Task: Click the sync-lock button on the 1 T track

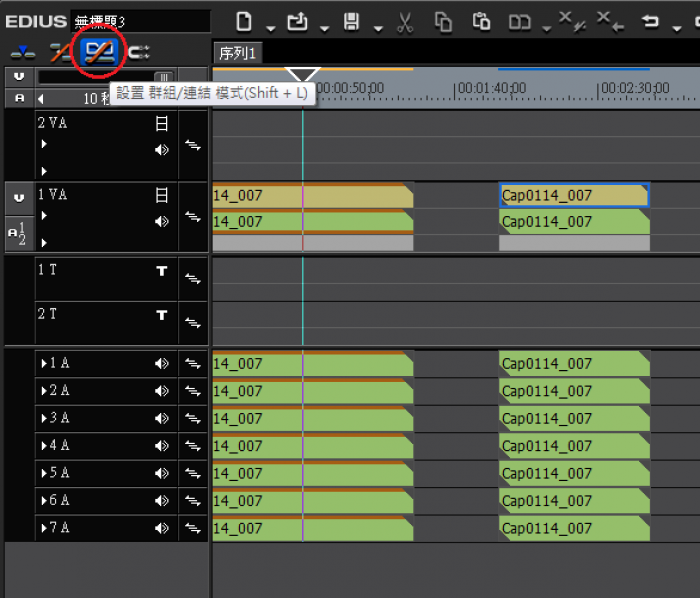Action: (x=192, y=279)
